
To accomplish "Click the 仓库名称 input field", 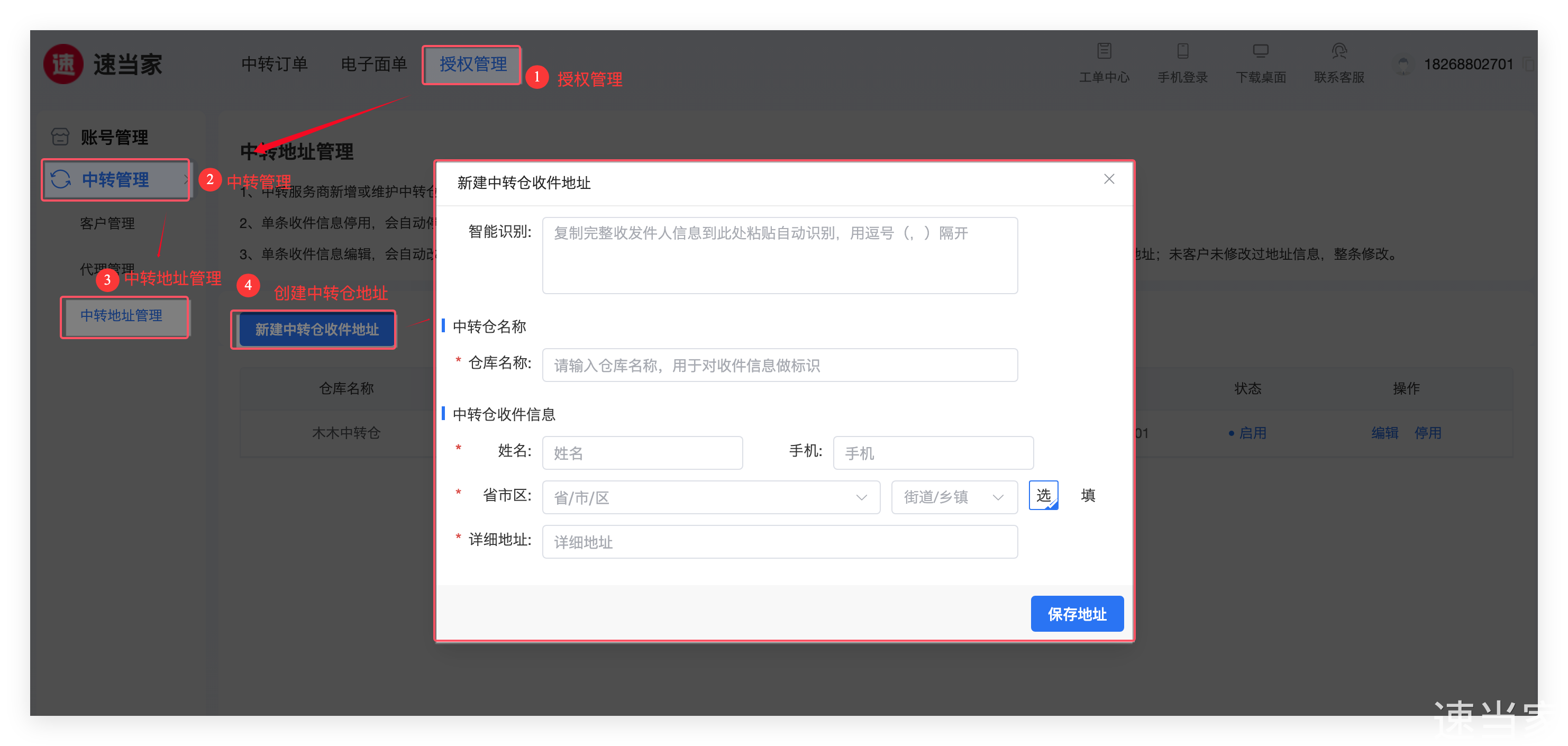I will click(779, 366).
